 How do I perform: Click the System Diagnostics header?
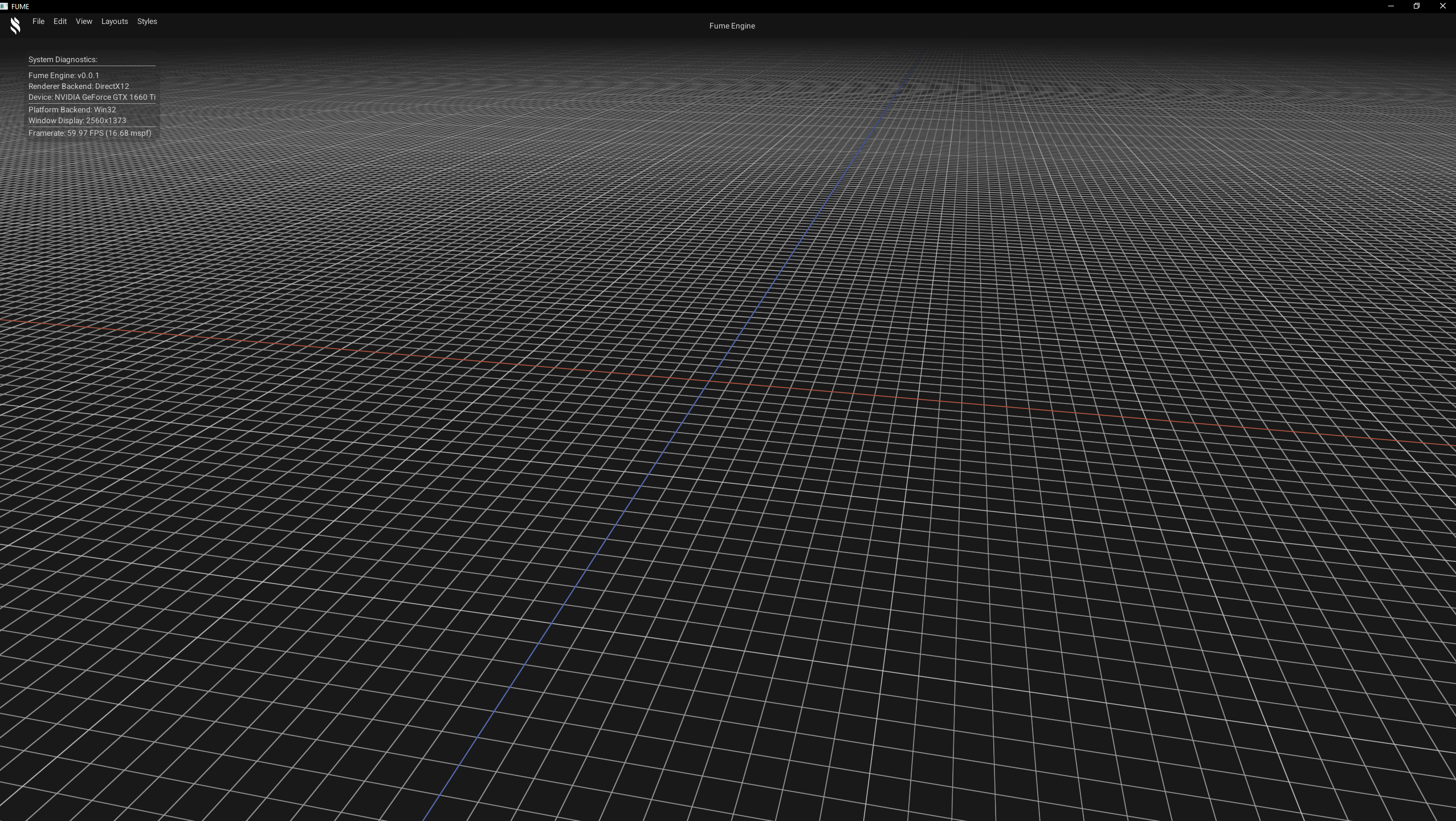pos(63,59)
